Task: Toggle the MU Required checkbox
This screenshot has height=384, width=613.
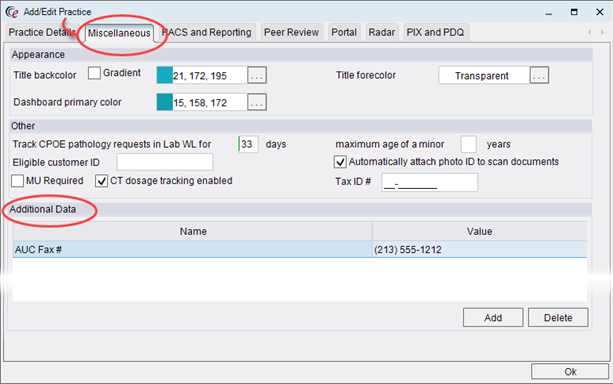Action: pos(17,181)
